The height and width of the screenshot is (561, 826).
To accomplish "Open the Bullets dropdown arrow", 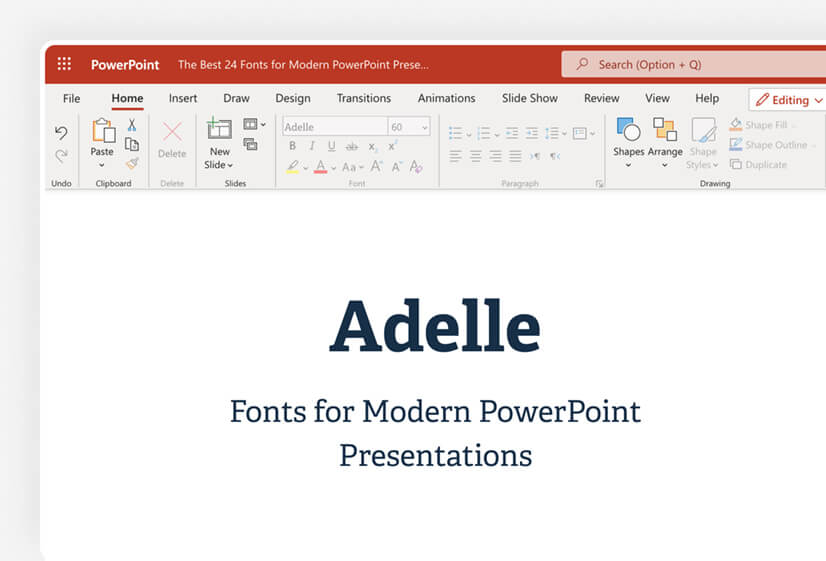I will (468, 135).
